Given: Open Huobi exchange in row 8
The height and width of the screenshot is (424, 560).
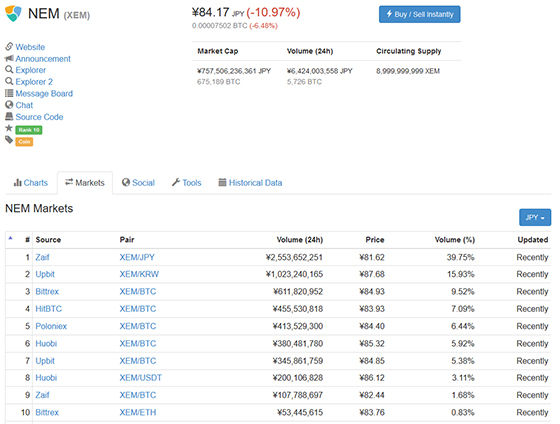Looking at the screenshot, I should [46, 378].
